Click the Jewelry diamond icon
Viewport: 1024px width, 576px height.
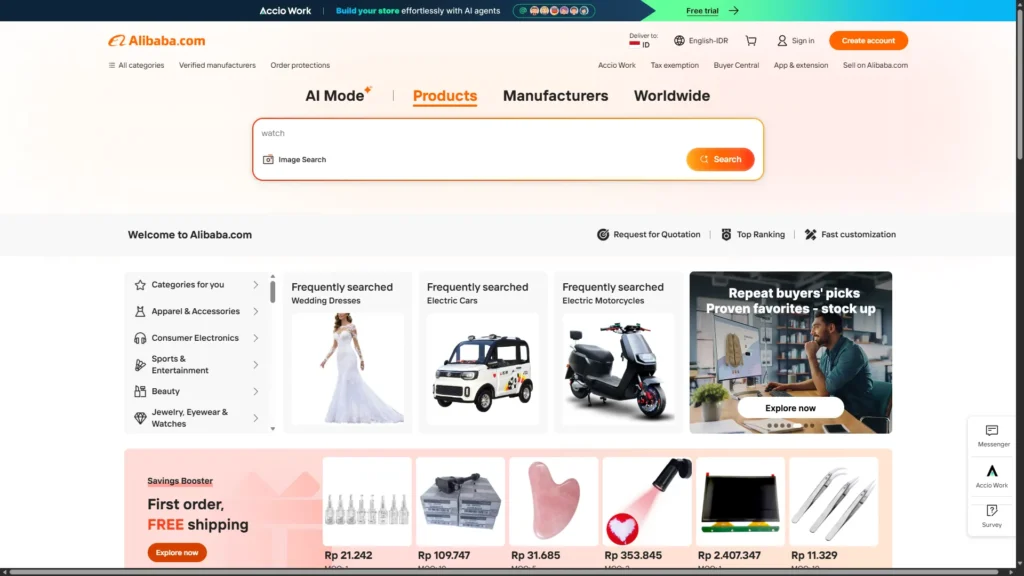pos(140,418)
